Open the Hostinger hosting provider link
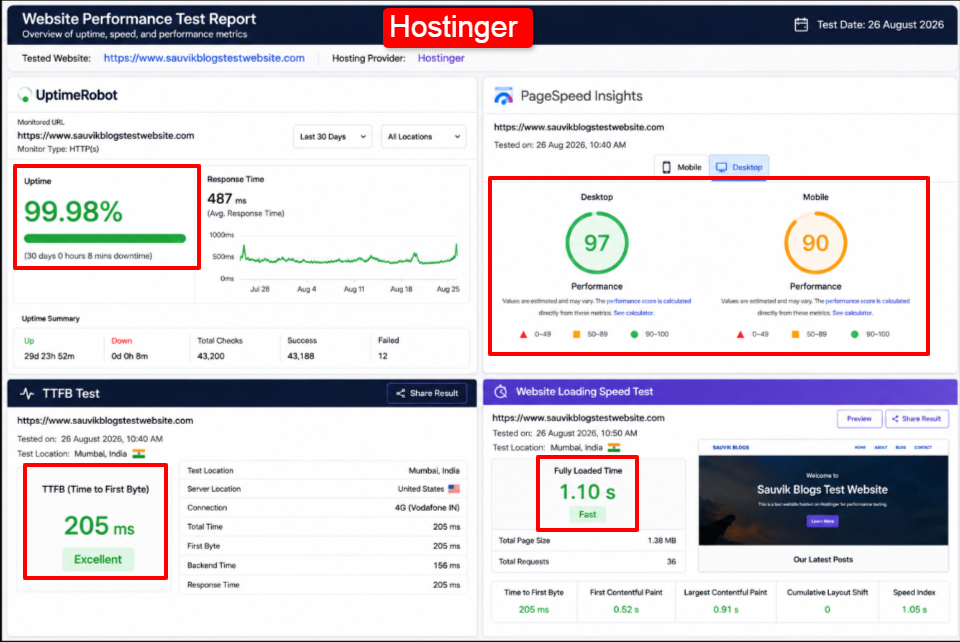This screenshot has height=642, width=960. pos(441,58)
